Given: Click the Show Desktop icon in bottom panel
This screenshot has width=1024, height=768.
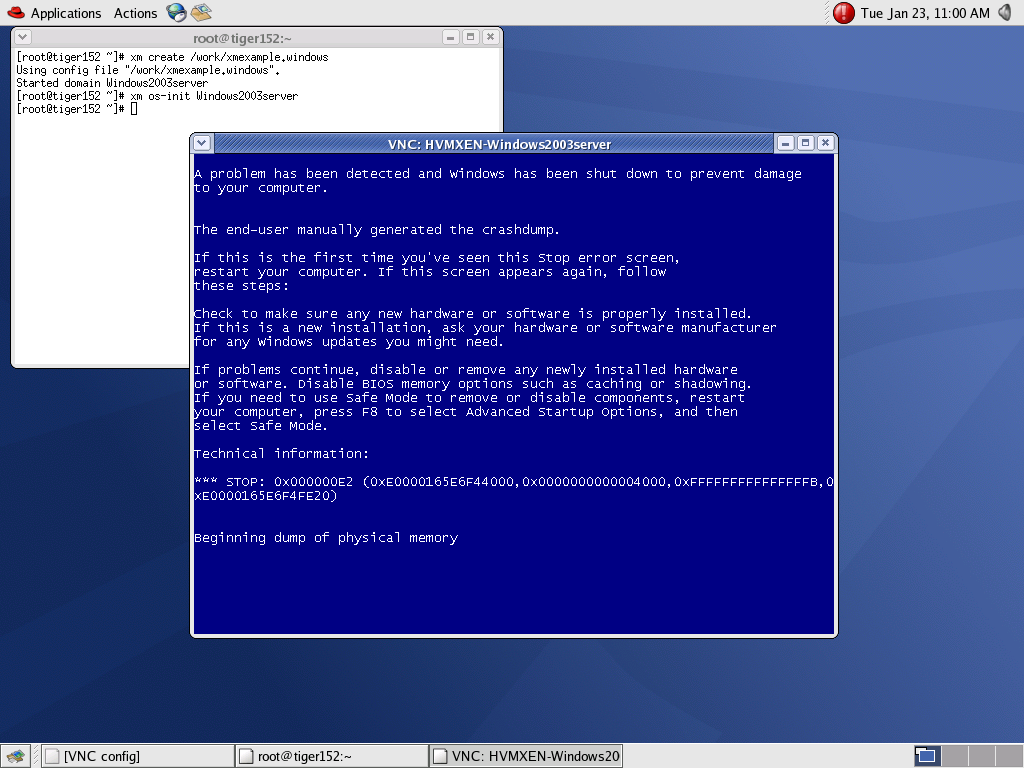Looking at the screenshot, I should (x=14, y=756).
